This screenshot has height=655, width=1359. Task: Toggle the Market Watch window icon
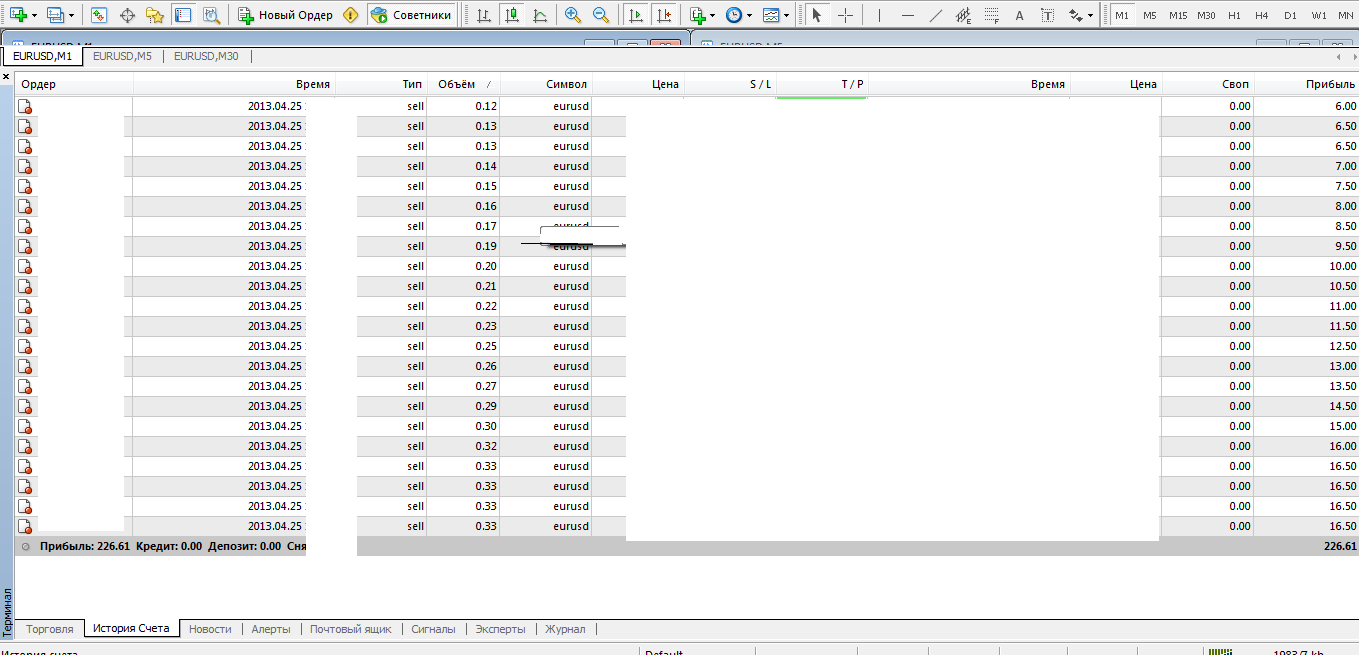coord(98,15)
